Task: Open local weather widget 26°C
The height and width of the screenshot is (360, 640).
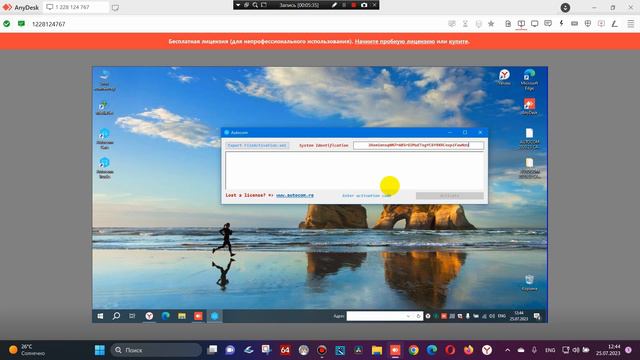Action: coord(27,350)
